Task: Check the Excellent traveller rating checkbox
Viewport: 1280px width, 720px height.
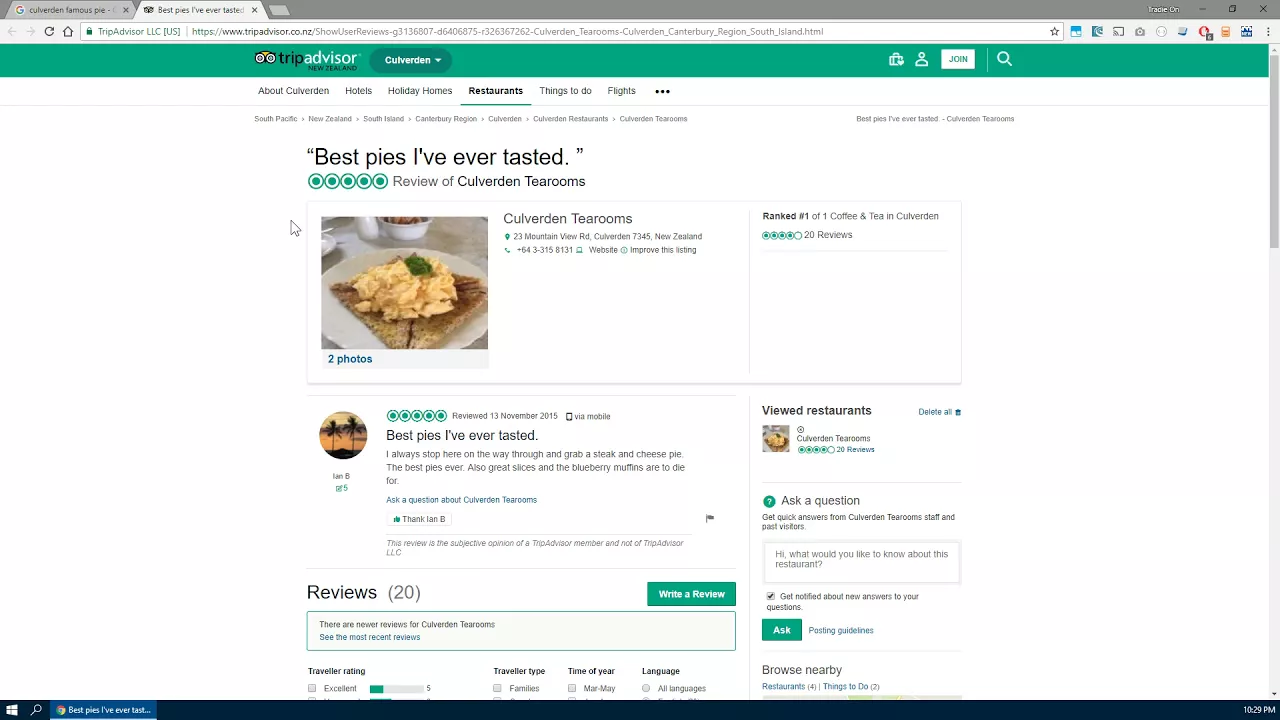Action: (312, 689)
